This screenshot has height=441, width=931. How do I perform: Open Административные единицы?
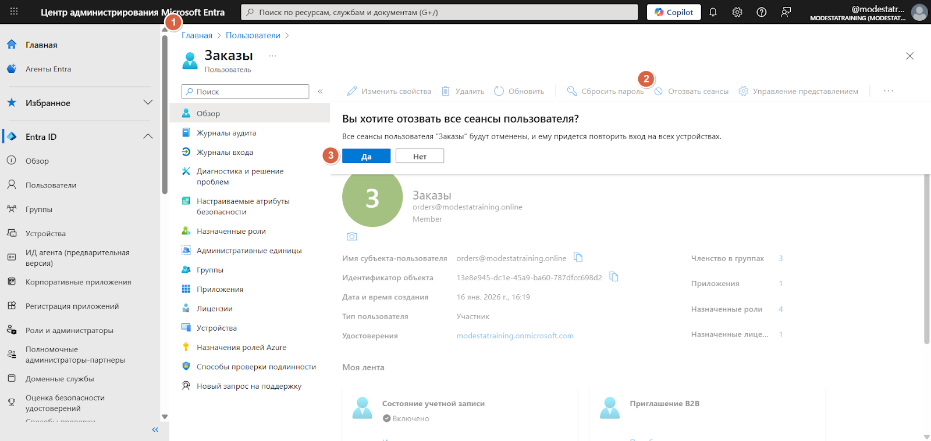pos(249,250)
